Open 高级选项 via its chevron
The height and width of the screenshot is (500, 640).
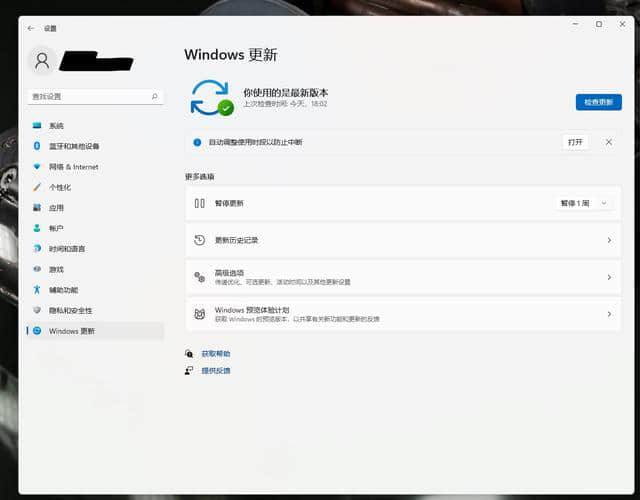click(609, 277)
